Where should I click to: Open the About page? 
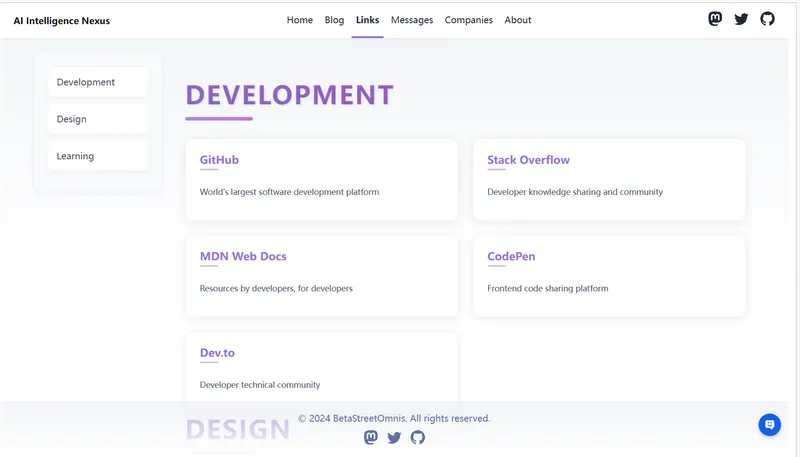tap(518, 20)
